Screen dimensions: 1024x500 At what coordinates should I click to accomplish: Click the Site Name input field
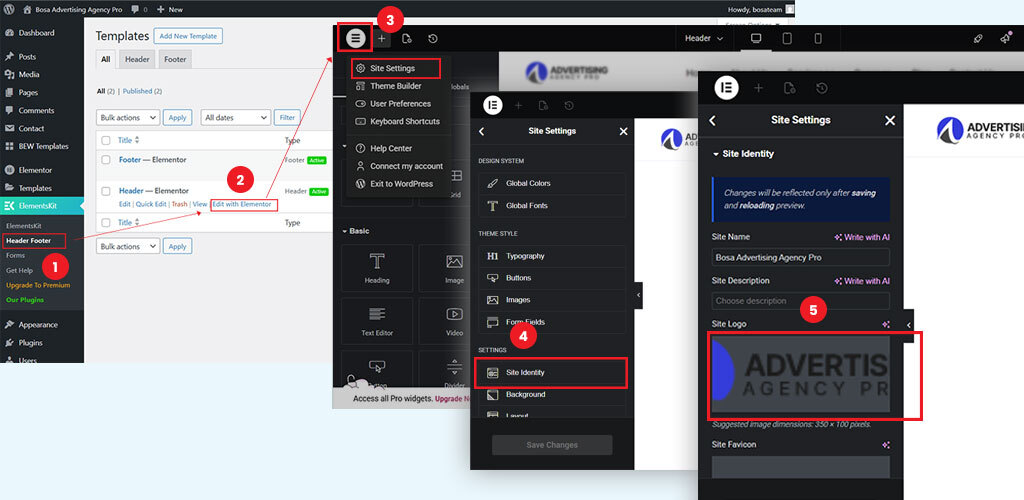[x=801, y=257]
